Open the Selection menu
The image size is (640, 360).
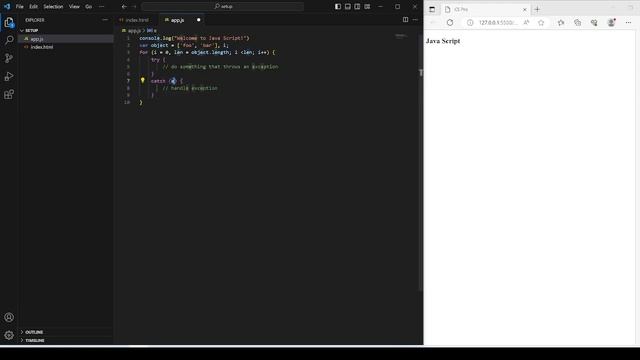coord(53,7)
